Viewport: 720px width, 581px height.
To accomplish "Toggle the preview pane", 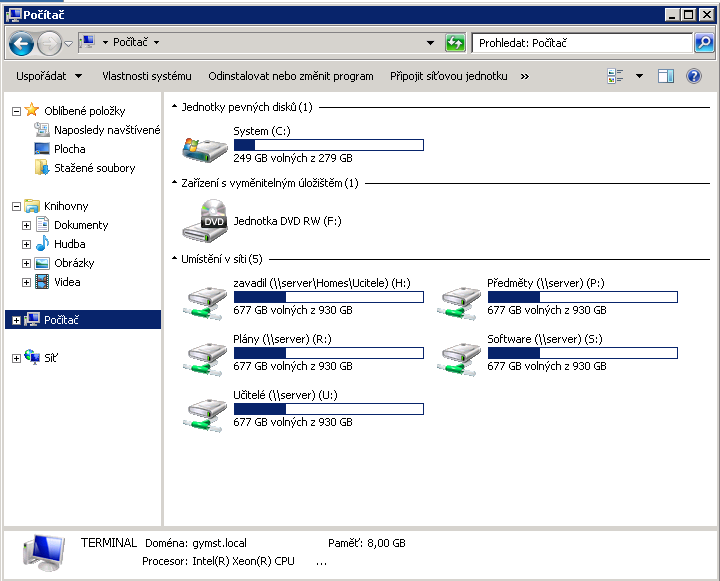I will 666,76.
